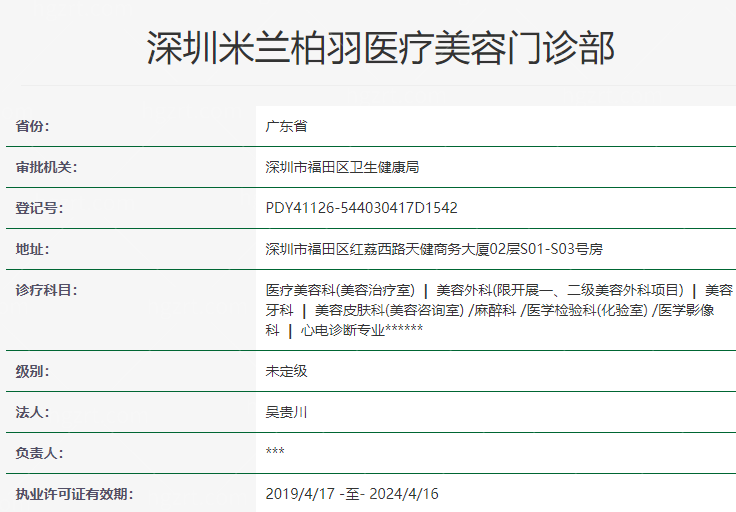Image resolution: width=736 pixels, height=512 pixels.
Task: Click the 地址 field label
Action: tap(32, 249)
